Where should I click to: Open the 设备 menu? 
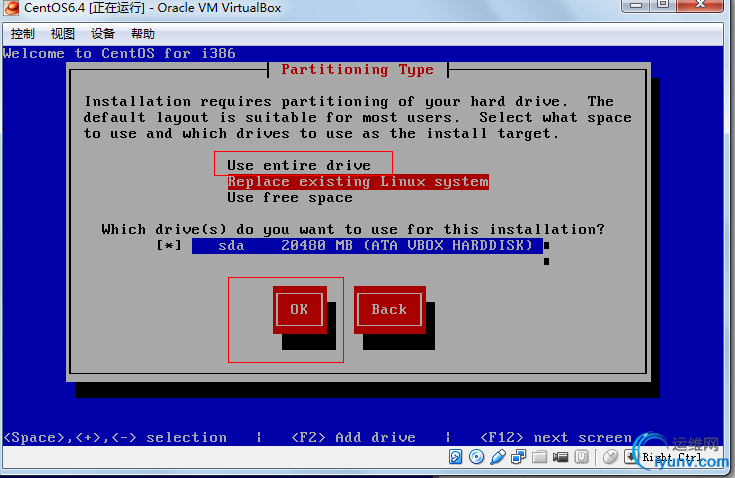(103, 34)
